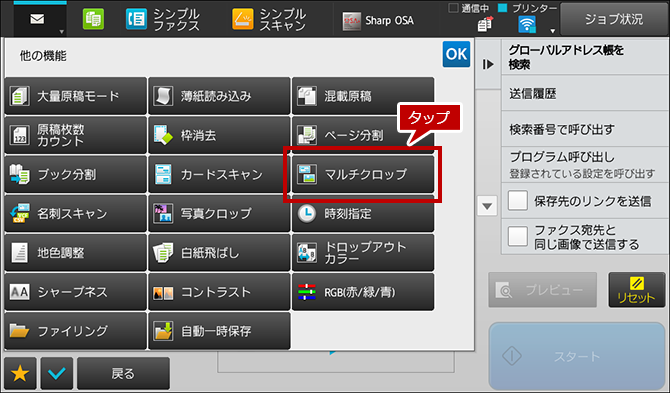Open シンプルスキャン mode
The image size is (670, 393).
(x=269, y=20)
